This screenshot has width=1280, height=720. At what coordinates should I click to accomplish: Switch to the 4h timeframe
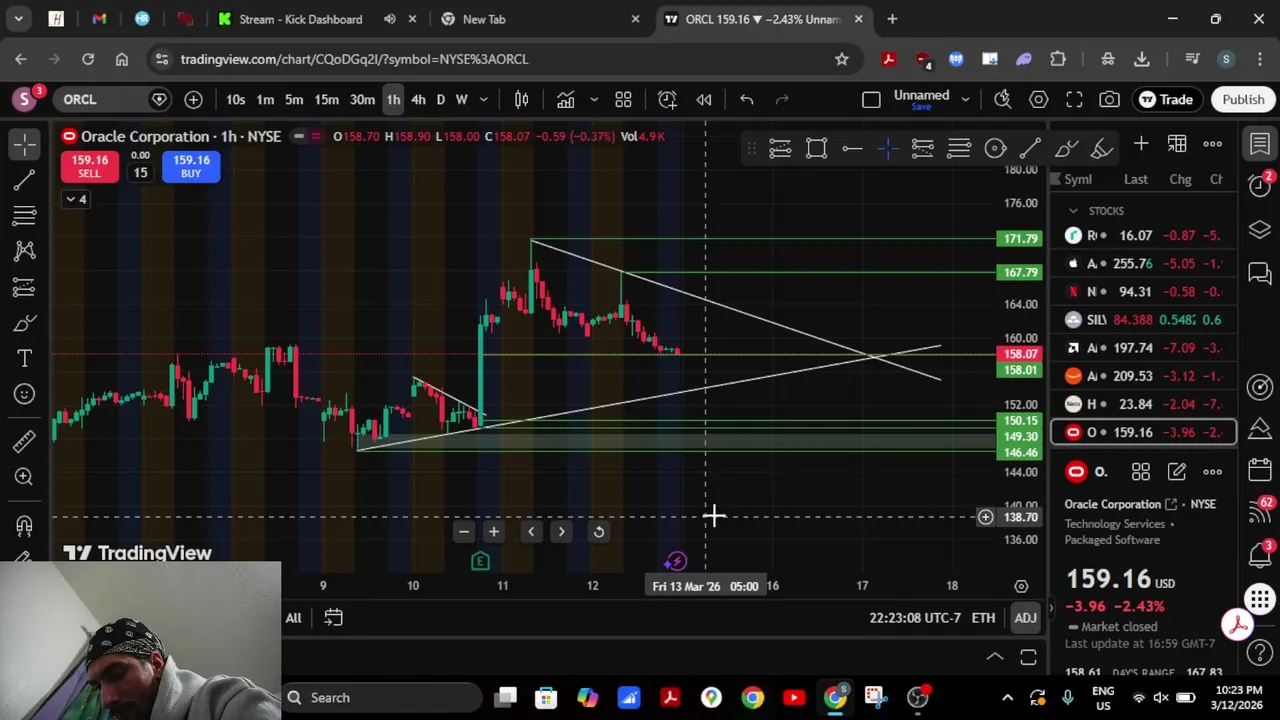[x=418, y=100]
